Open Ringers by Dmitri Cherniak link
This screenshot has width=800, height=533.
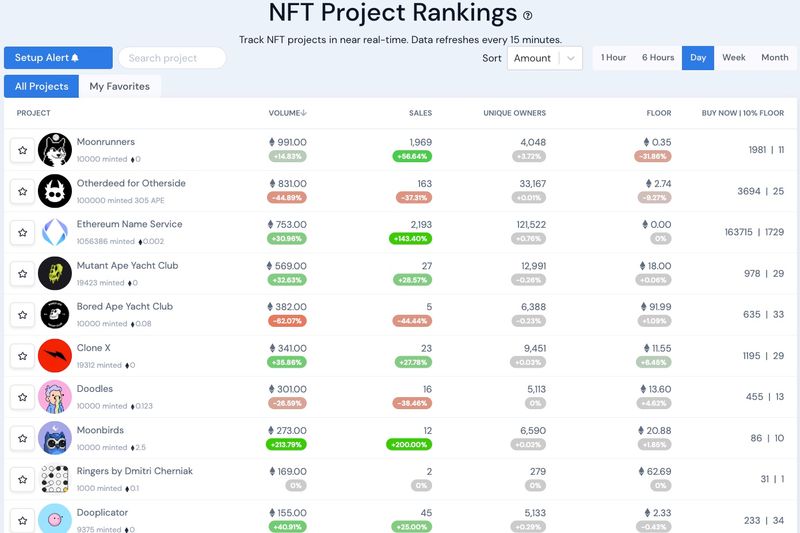point(135,471)
